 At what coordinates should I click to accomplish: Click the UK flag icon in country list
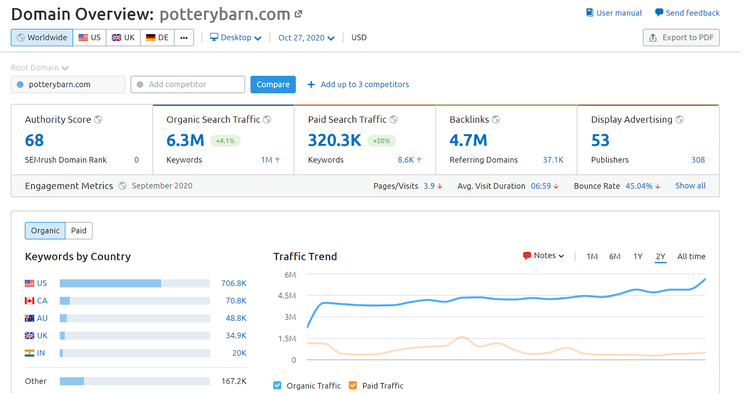point(29,336)
